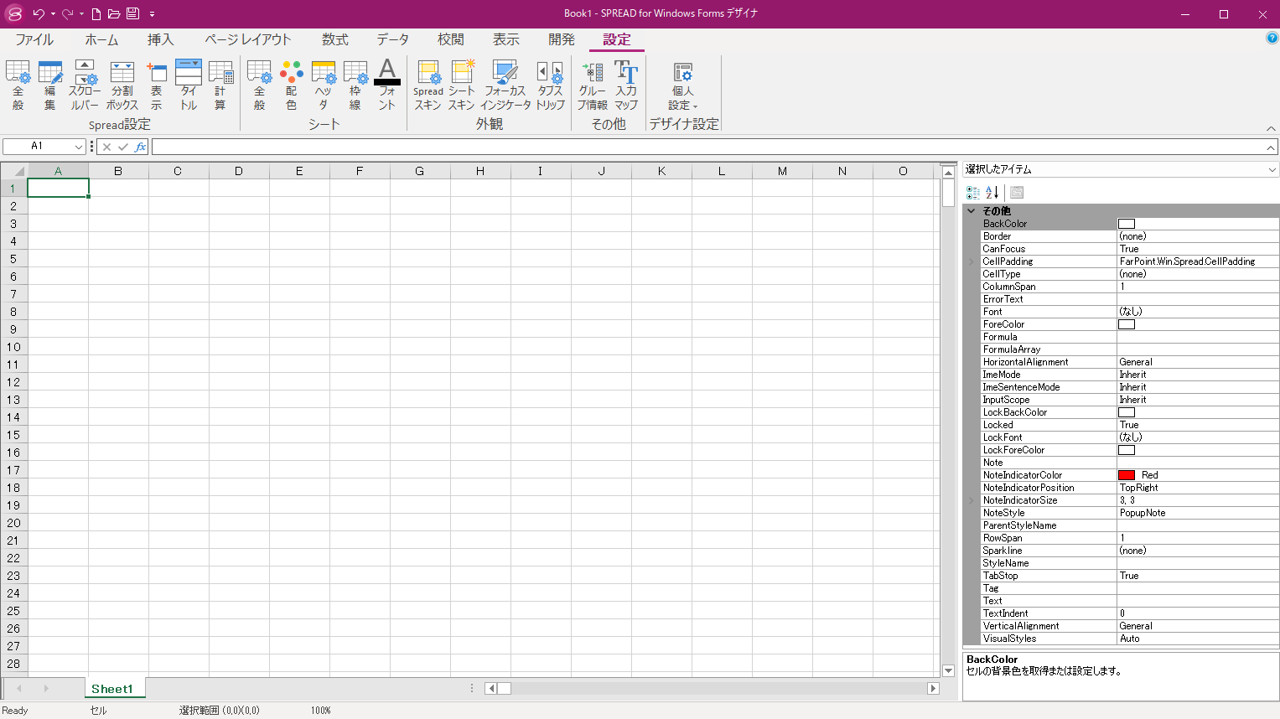This screenshot has height=719, width=1280.
Task: Open the 枠線 (gridlines) settings
Action: tap(355, 85)
